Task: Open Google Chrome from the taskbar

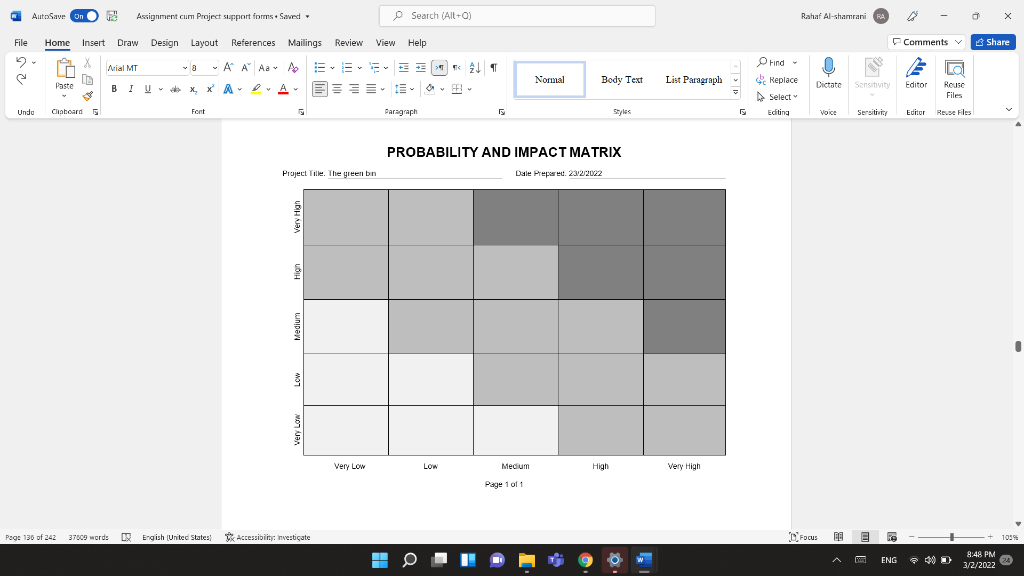Action: click(x=584, y=561)
